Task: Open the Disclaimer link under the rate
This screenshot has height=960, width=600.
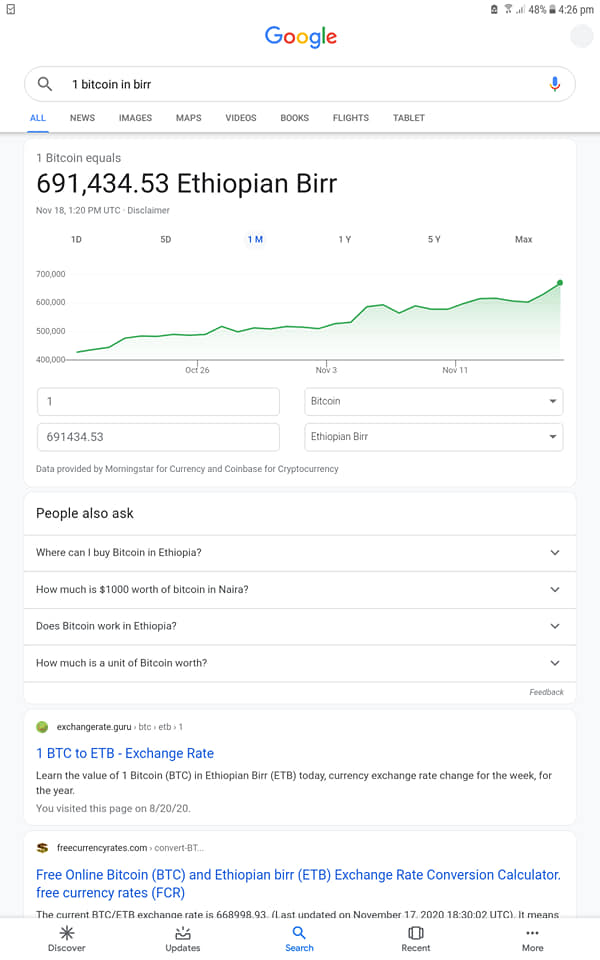Action: pos(148,210)
